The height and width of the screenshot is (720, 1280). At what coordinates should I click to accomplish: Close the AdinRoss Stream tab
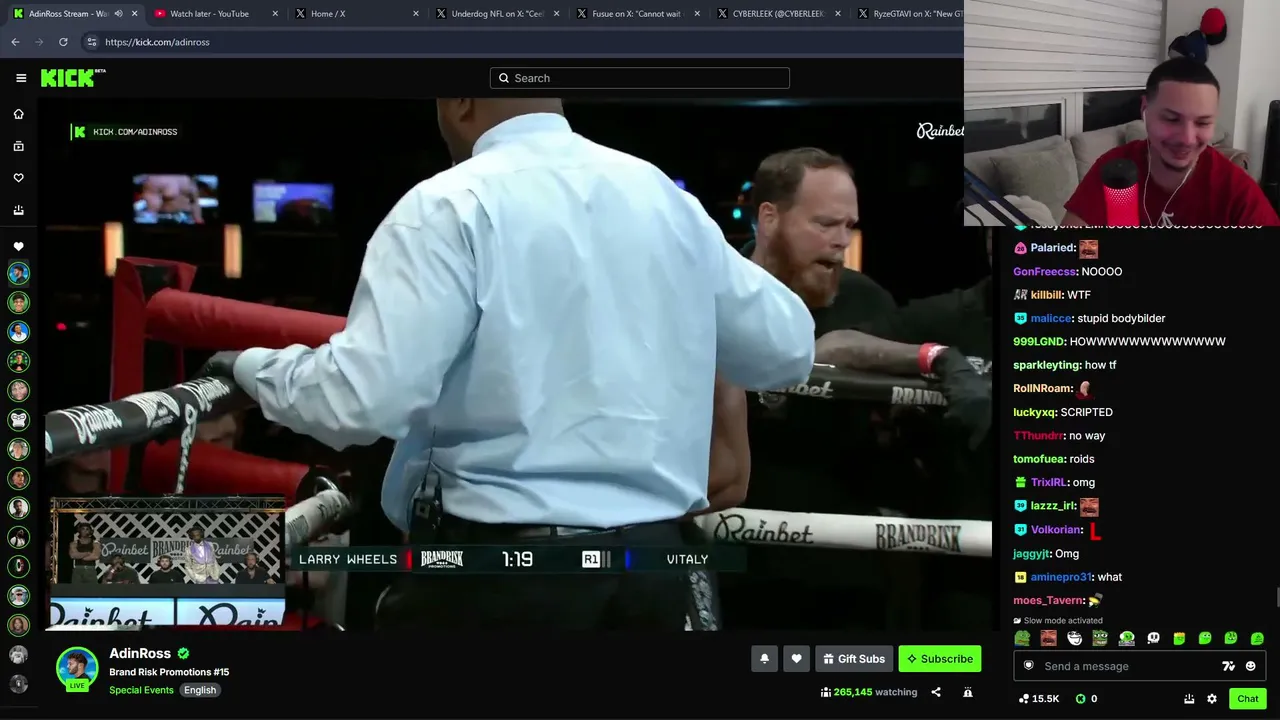134,14
